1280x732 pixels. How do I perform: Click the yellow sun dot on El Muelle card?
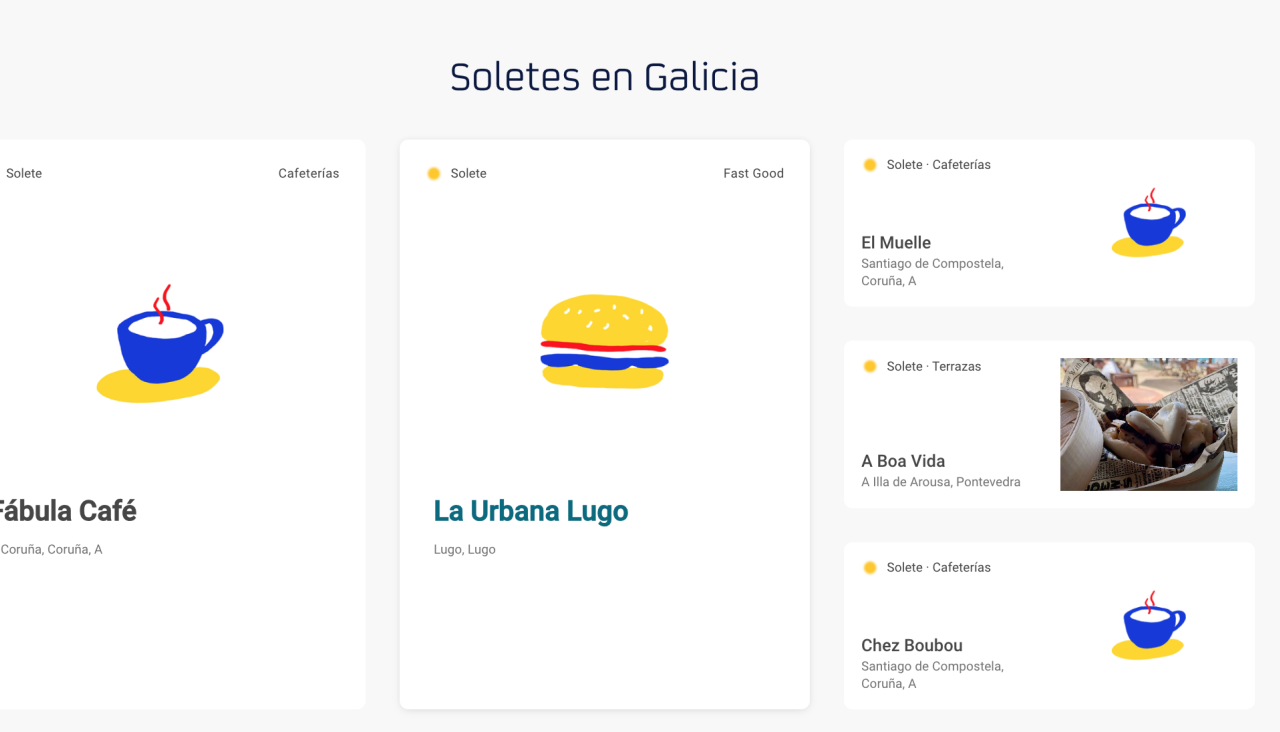click(870, 165)
